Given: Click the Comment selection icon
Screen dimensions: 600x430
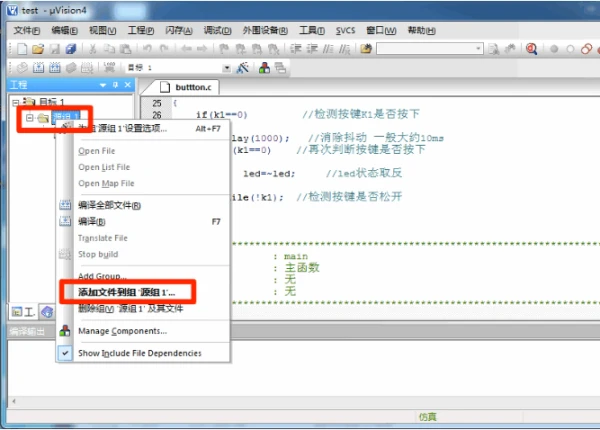Looking at the screenshot, I should point(328,49).
